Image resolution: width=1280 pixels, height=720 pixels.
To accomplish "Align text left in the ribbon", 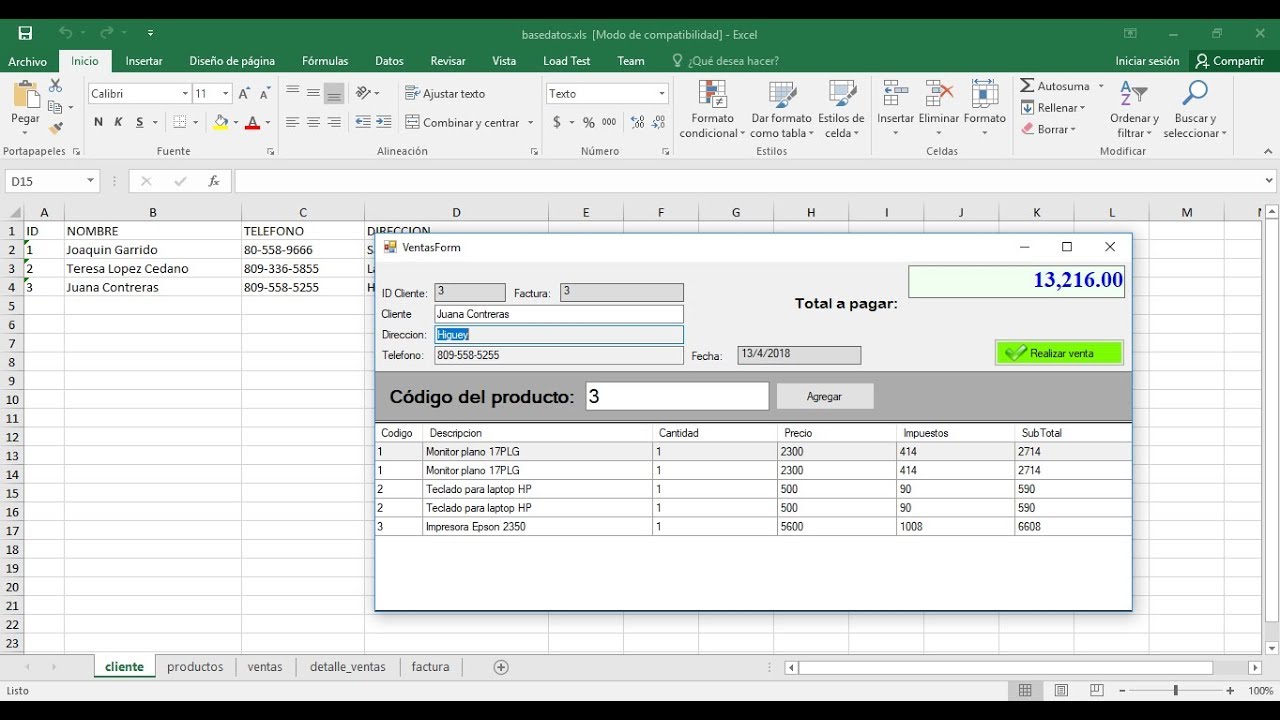I will (292, 122).
